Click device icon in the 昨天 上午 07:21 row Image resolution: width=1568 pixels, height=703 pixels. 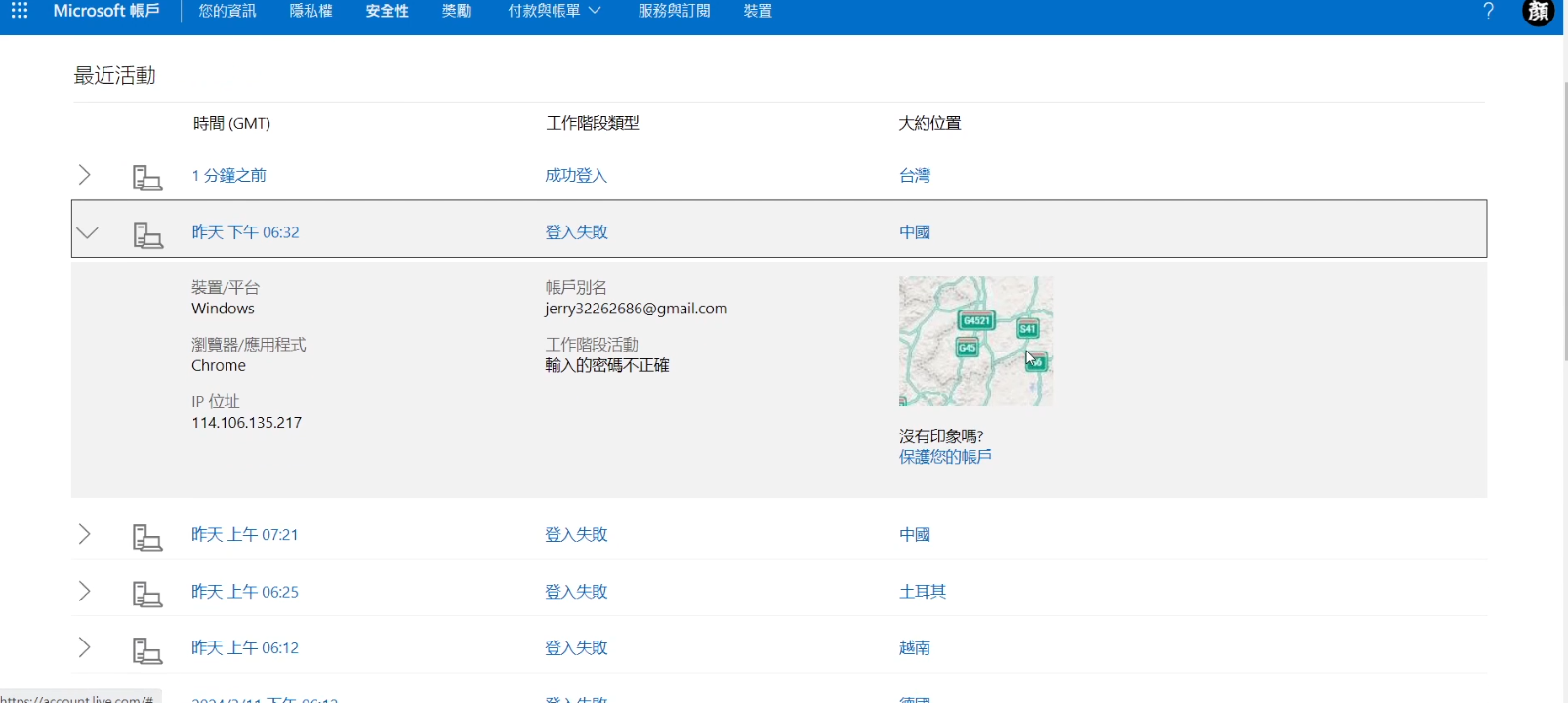[x=147, y=537]
